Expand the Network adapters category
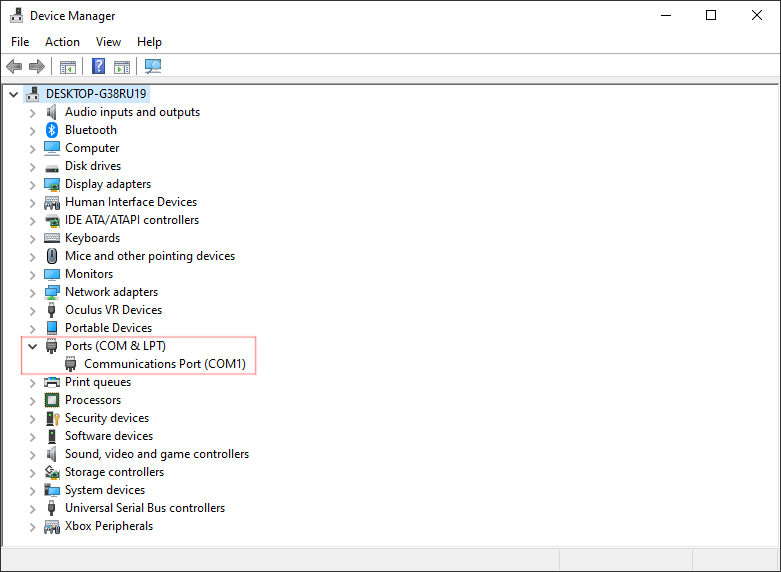Viewport: 781px width, 572px height. coord(33,293)
